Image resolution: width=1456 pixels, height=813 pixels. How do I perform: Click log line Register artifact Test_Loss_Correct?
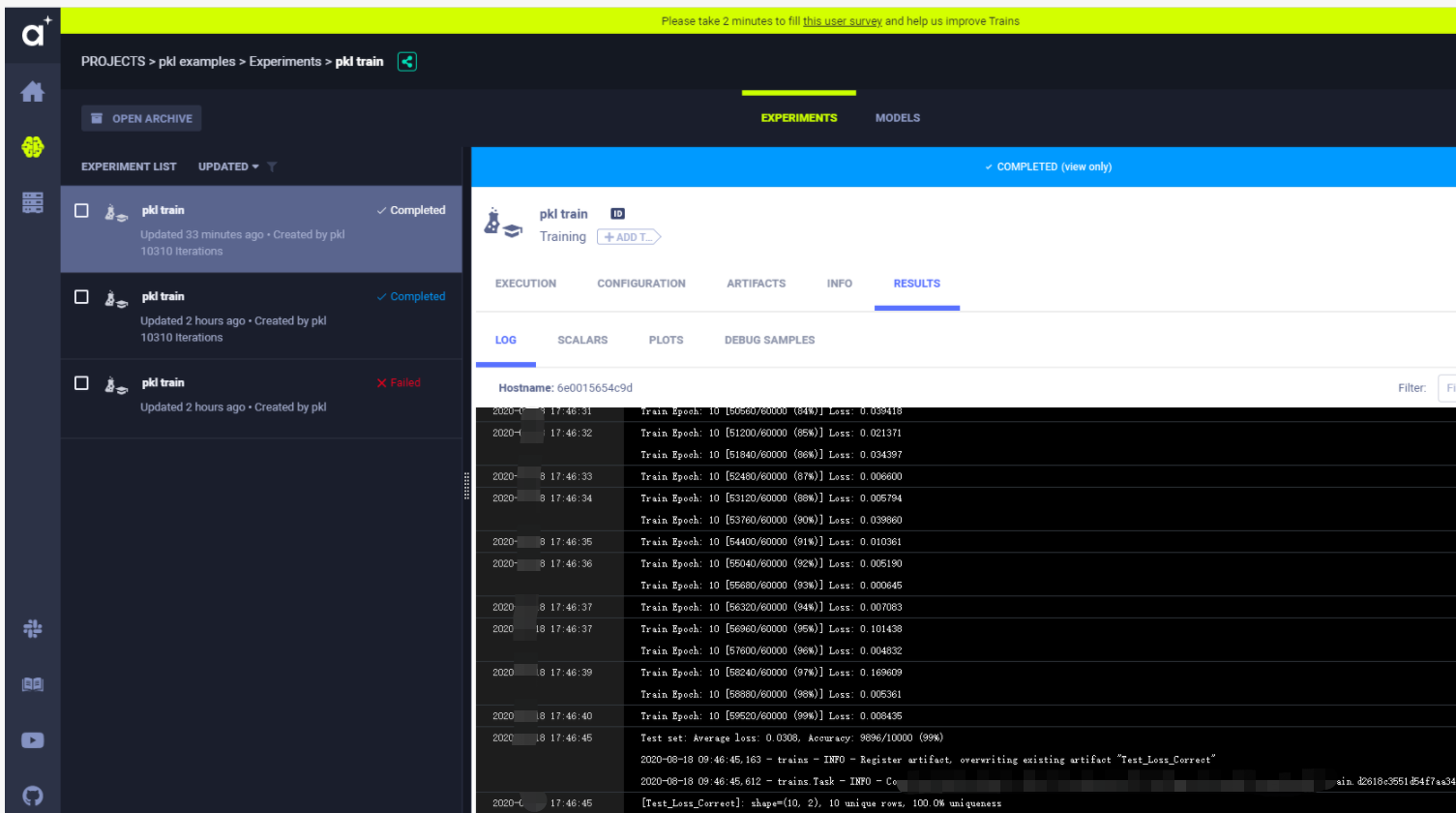928,760
